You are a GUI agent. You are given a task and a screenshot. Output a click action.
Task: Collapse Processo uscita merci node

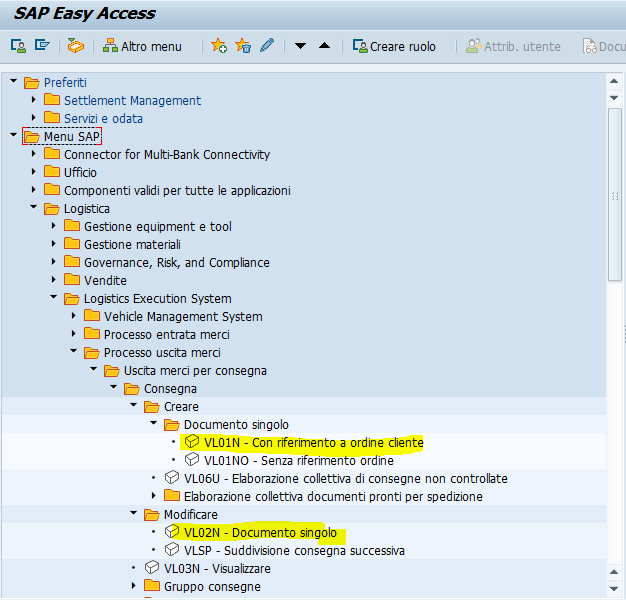(73, 351)
